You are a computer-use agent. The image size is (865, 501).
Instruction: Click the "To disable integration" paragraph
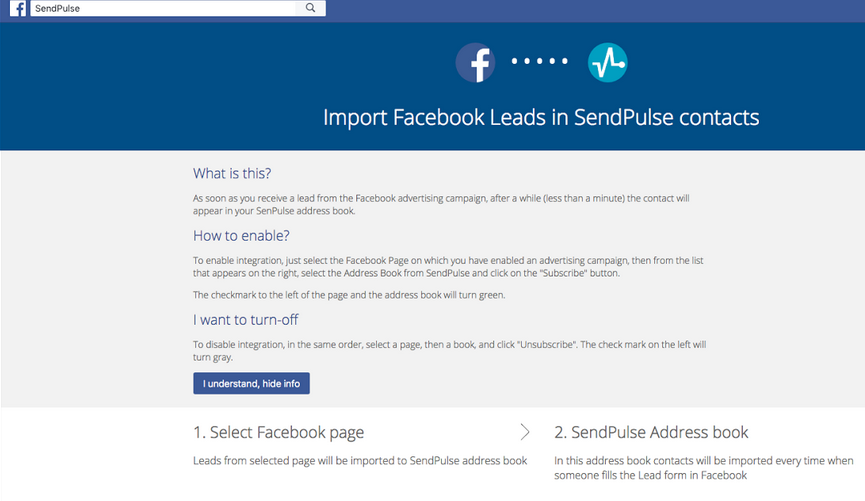pos(450,350)
